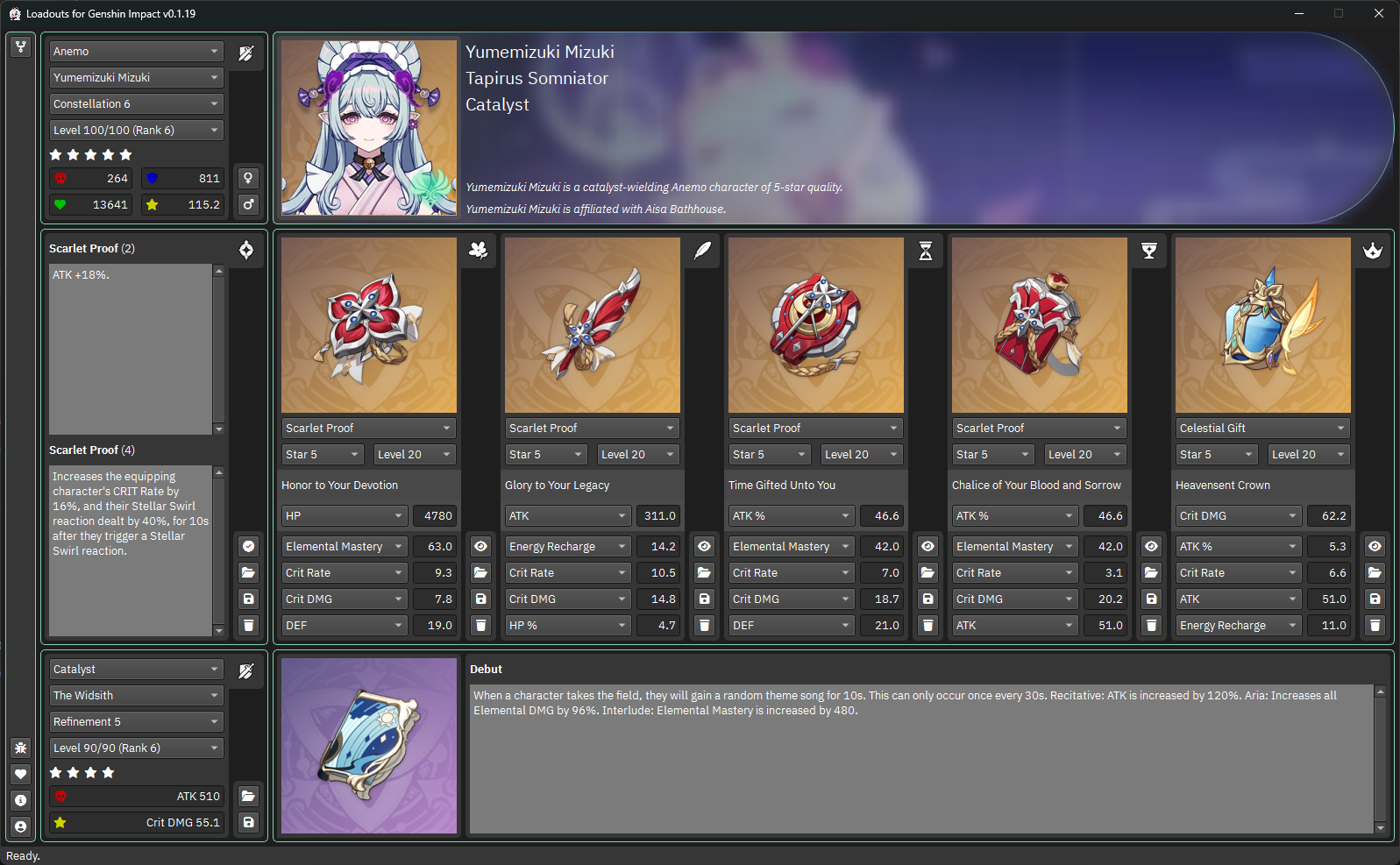Image resolution: width=1400 pixels, height=865 pixels.
Task: Open the circlet Crit DMG main stat dropdown
Action: [x=1239, y=515]
